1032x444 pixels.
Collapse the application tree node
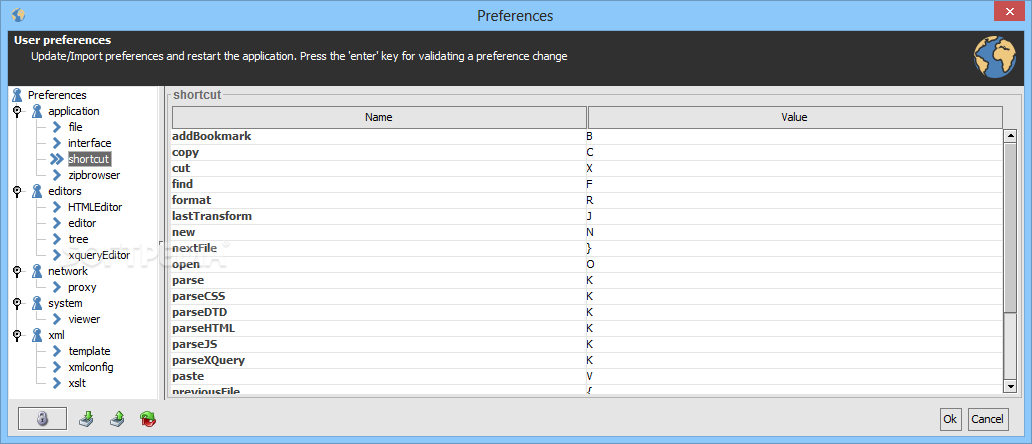[16, 111]
